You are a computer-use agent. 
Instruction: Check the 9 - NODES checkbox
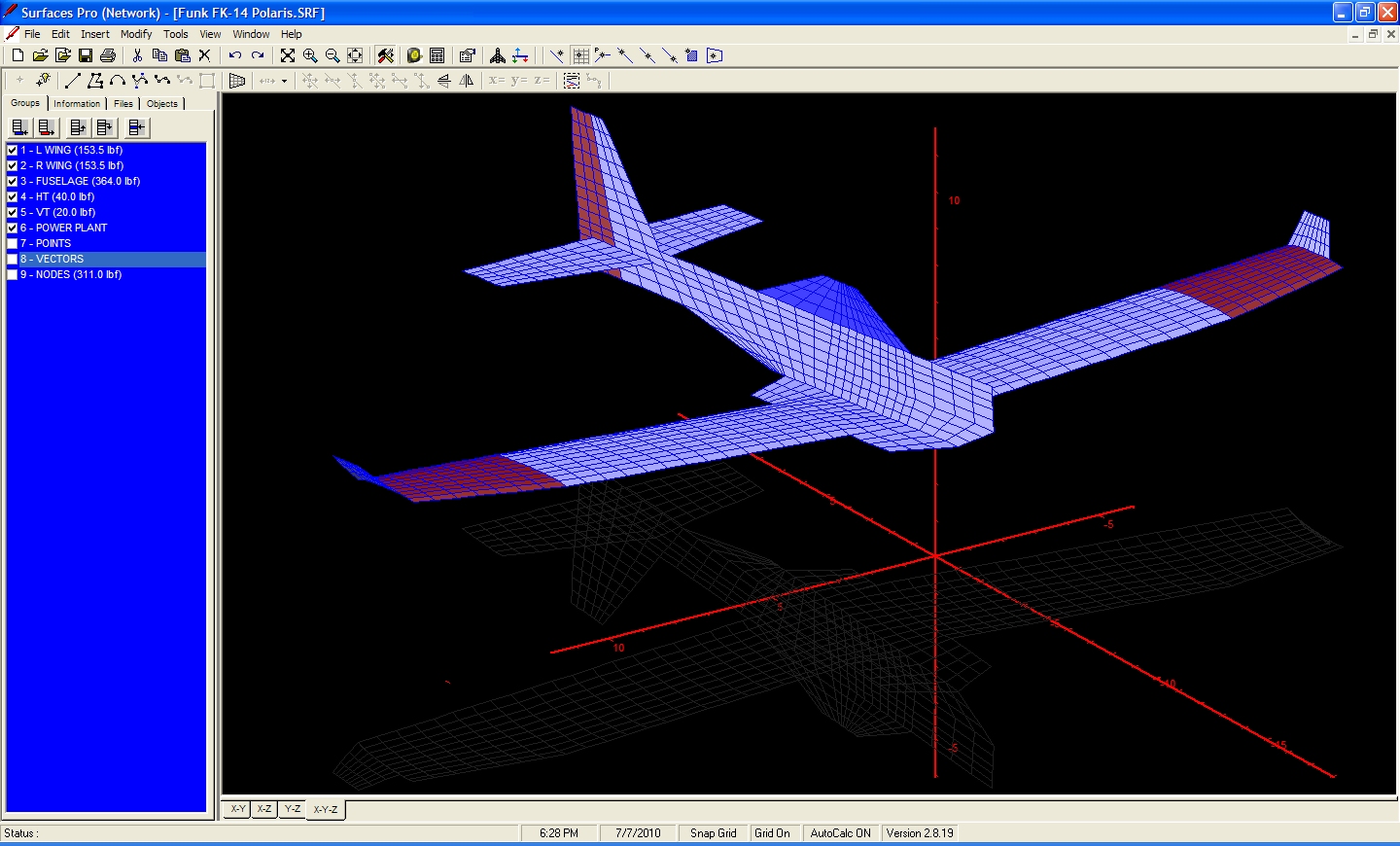point(13,274)
